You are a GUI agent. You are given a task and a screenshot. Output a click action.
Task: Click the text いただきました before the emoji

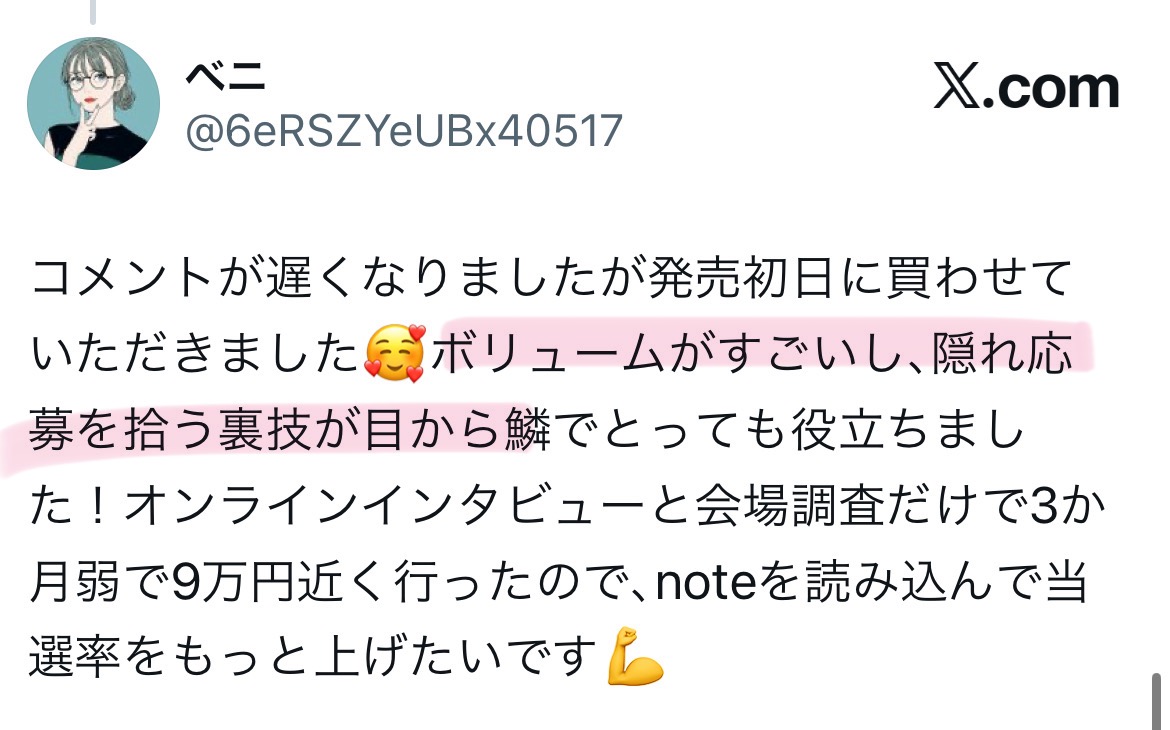click(x=195, y=353)
